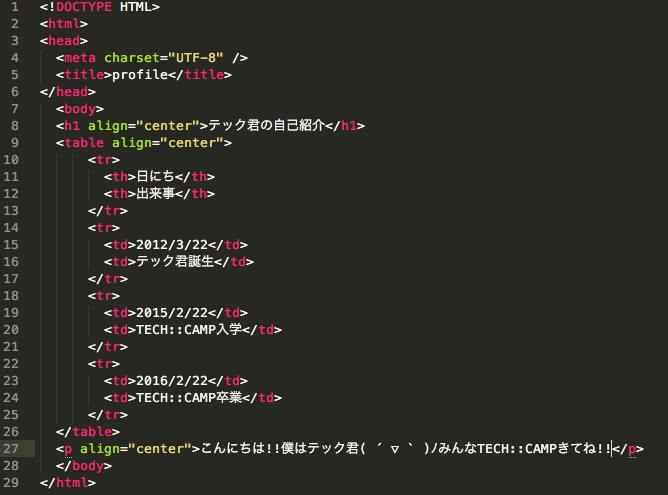Click the date 2012/3/22

(x=172, y=245)
